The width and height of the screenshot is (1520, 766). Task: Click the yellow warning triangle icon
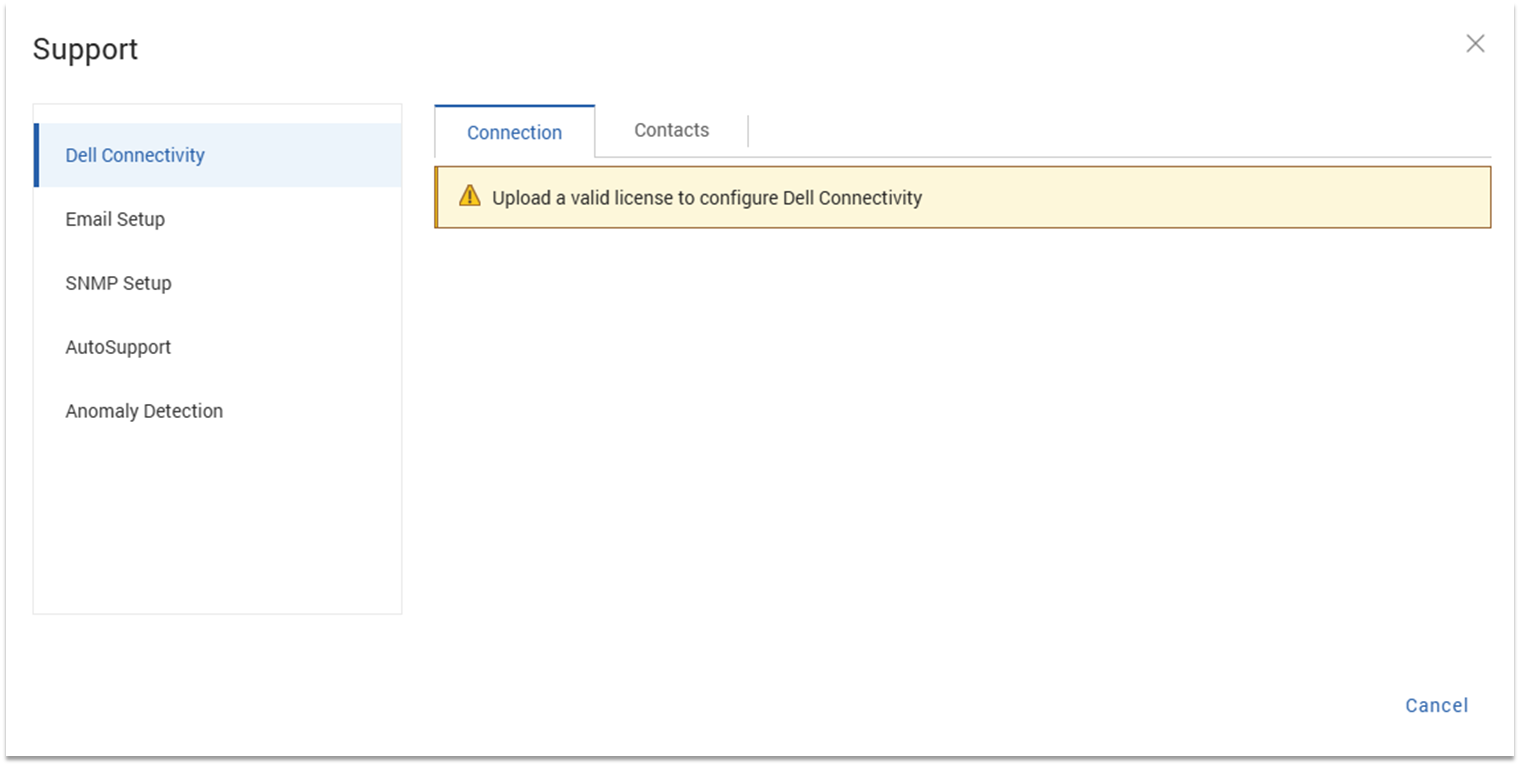(x=470, y=196)
